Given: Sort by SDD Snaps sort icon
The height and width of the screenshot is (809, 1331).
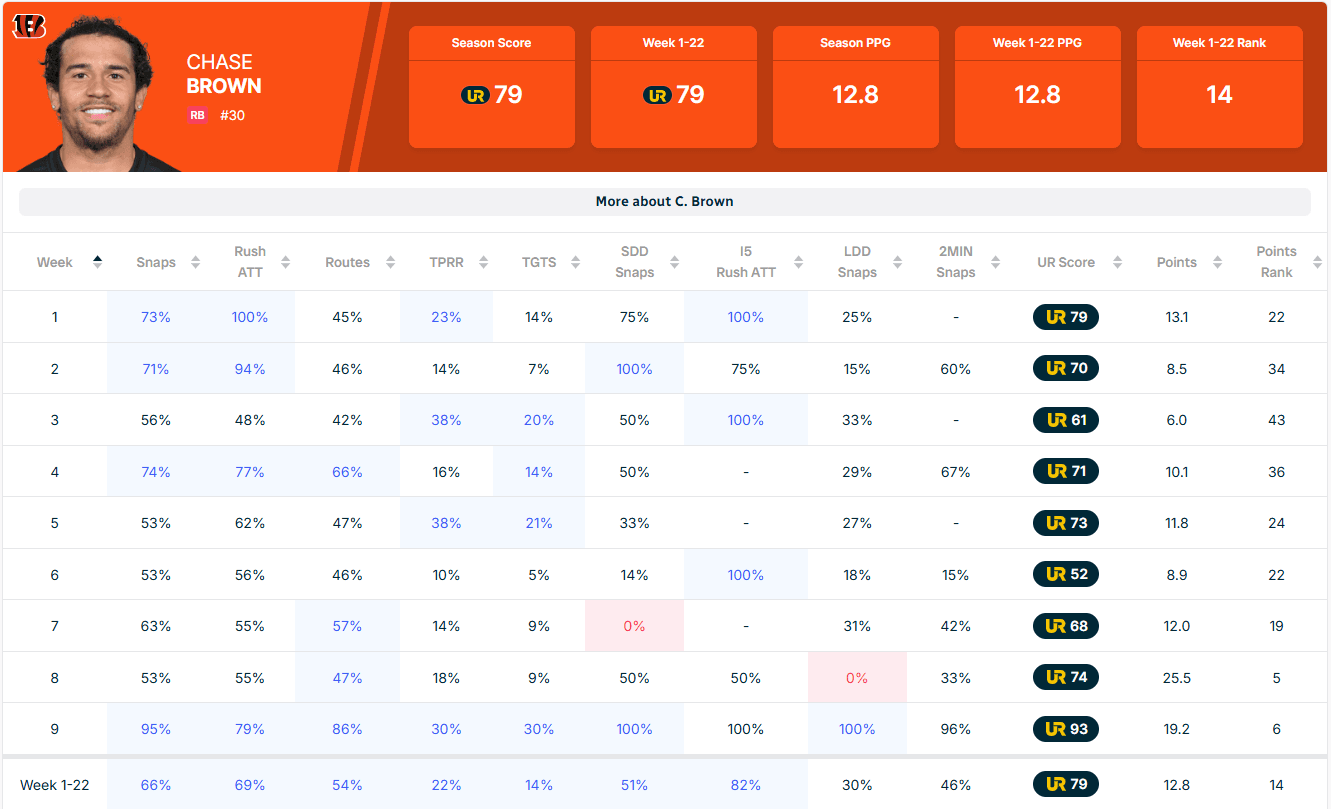Looking at the screenshot, I should click(x=674, y=262).
